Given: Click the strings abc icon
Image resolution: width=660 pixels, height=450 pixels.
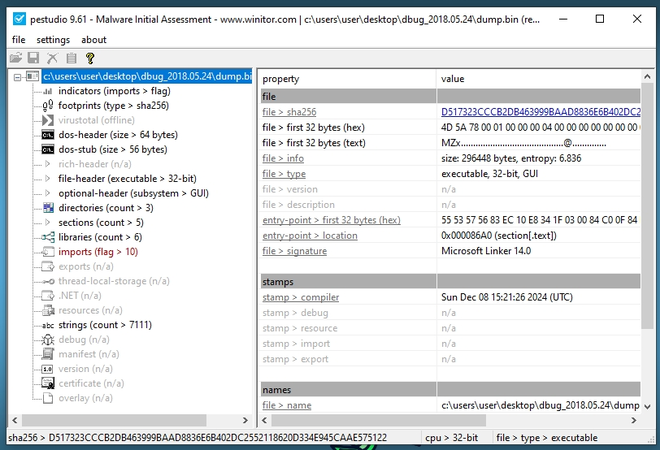Looking at the screenshot, I should (48, 325).
